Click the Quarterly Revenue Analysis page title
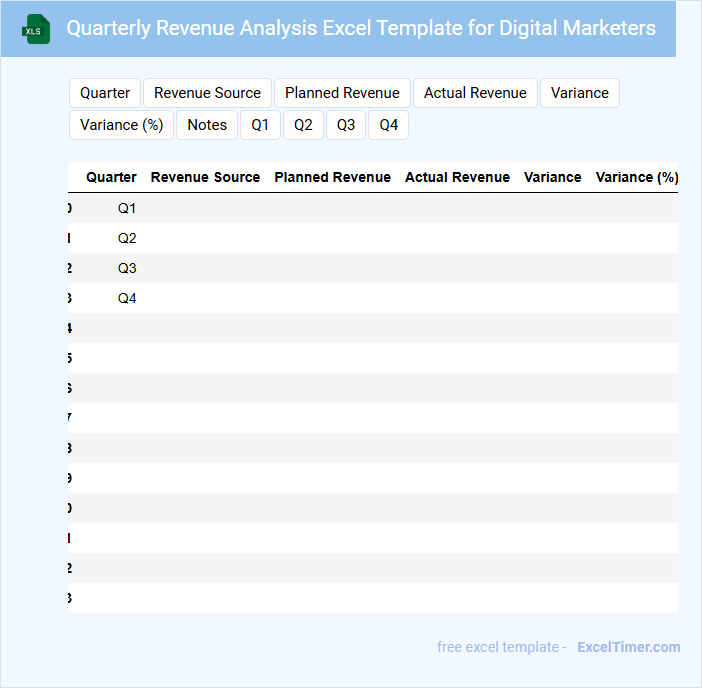The height and width of the screenshot is (688, 702). point(361,28)
